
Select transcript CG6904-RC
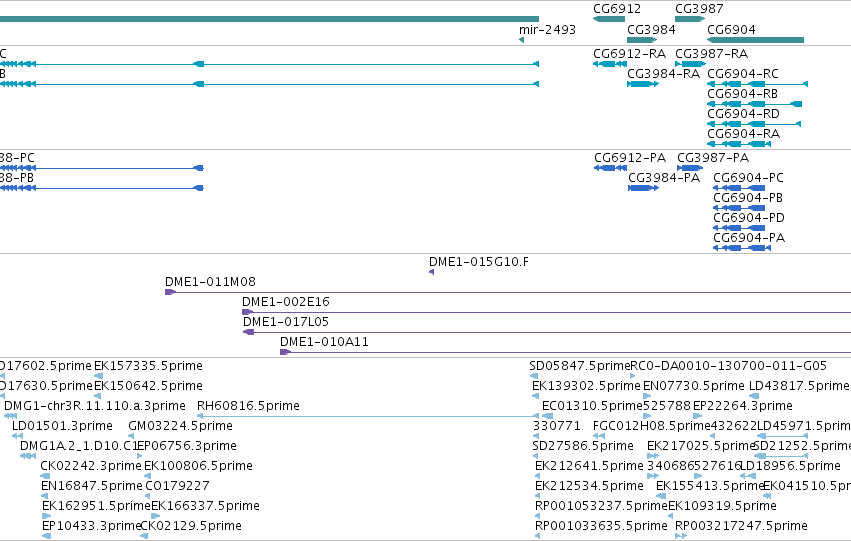pyautogui.click(x=758, y=84)
